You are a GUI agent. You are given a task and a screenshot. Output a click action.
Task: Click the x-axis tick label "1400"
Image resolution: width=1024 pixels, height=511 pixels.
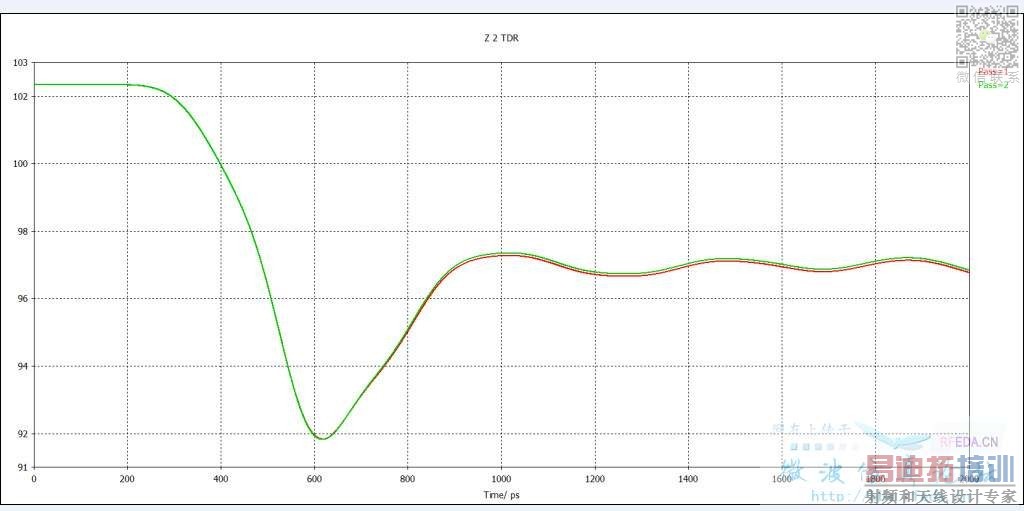click(688, 478)
